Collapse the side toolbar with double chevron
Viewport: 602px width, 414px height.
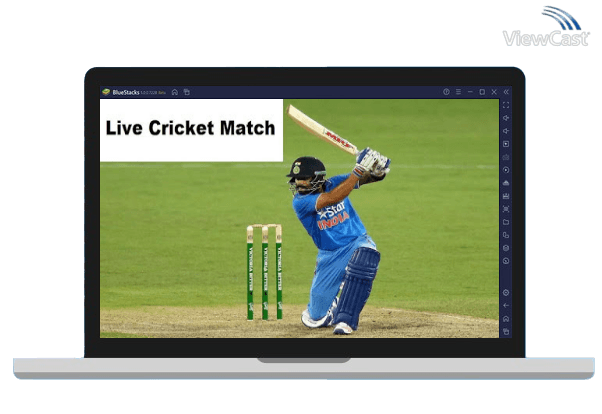click(x=506, y=92)
